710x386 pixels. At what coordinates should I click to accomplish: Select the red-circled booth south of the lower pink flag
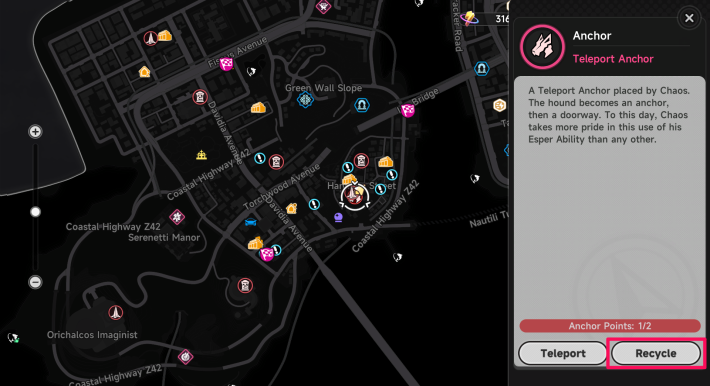pyautogui.click(x=245, y=286)
